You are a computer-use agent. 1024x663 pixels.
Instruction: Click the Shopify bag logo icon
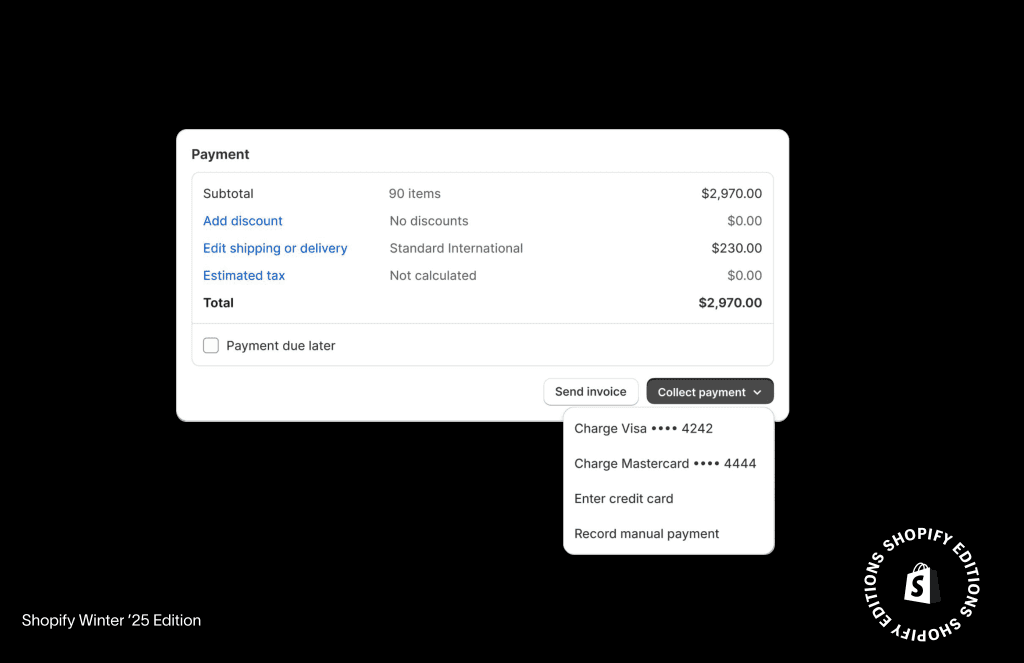point(921,584)
